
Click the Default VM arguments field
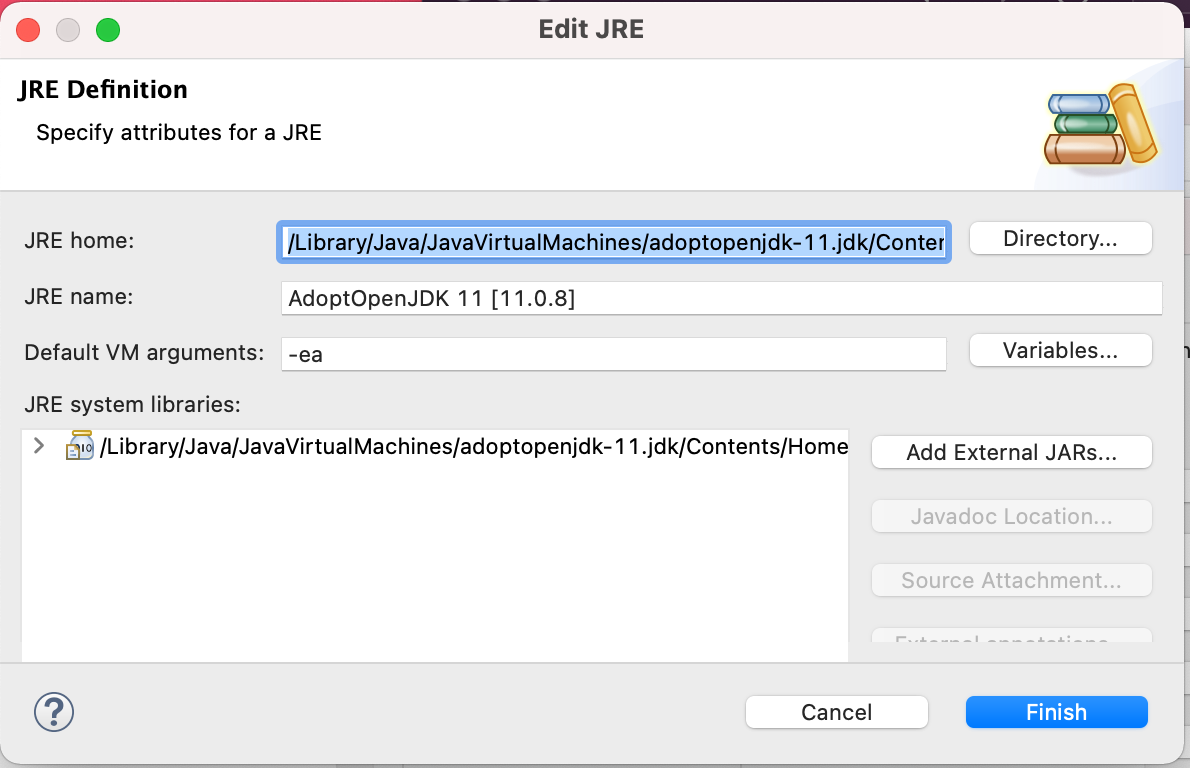tap(613, 354)
